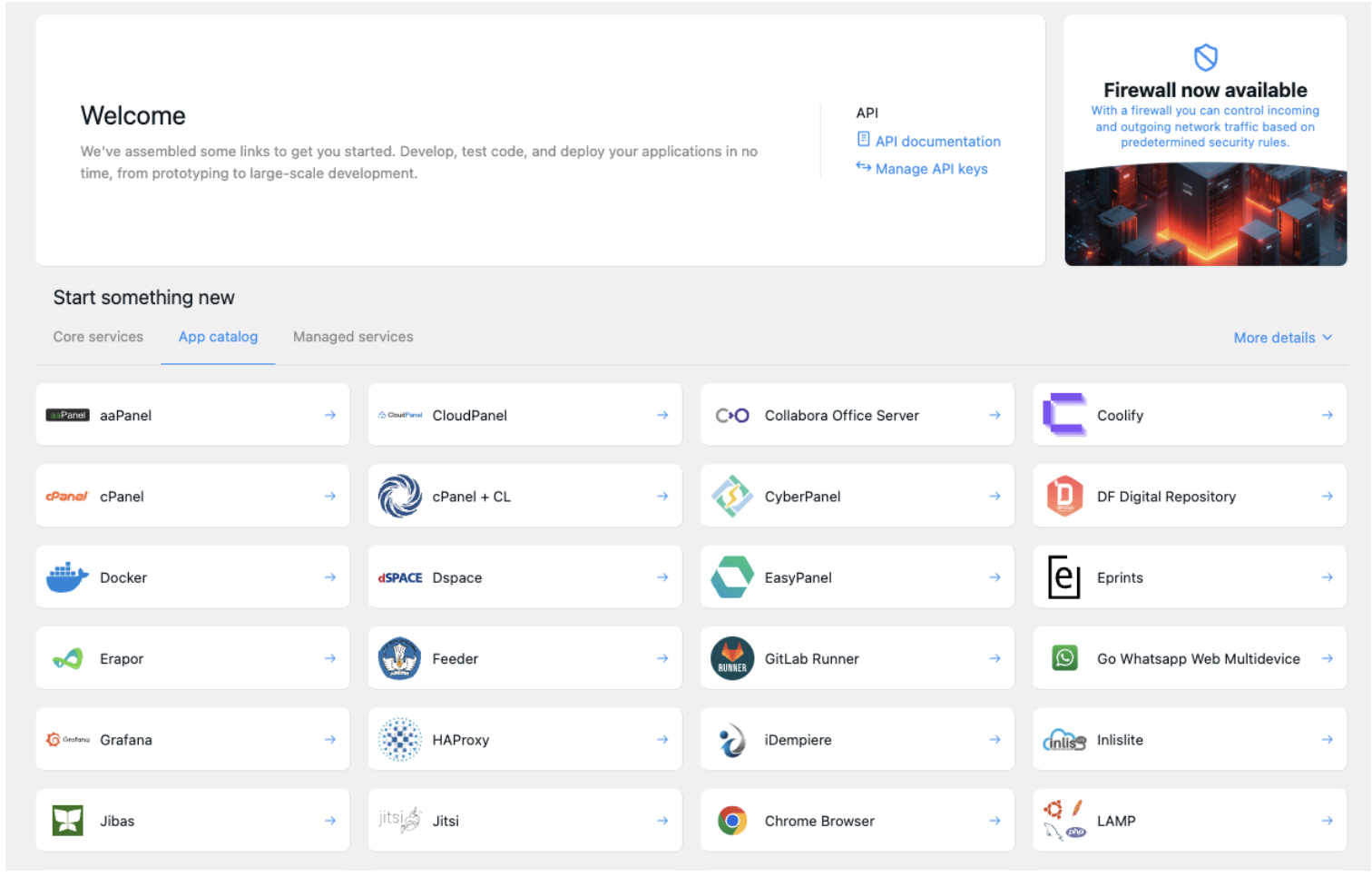Click the 'Inlislite' name
Image resolution: width=1372 pixels, height=877 pixels.
[1120, 740]
